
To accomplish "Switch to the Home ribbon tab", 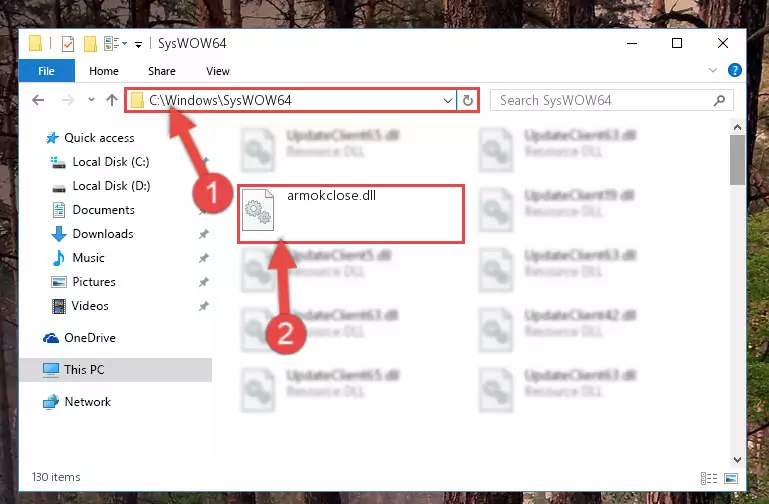I will [103, 71].
